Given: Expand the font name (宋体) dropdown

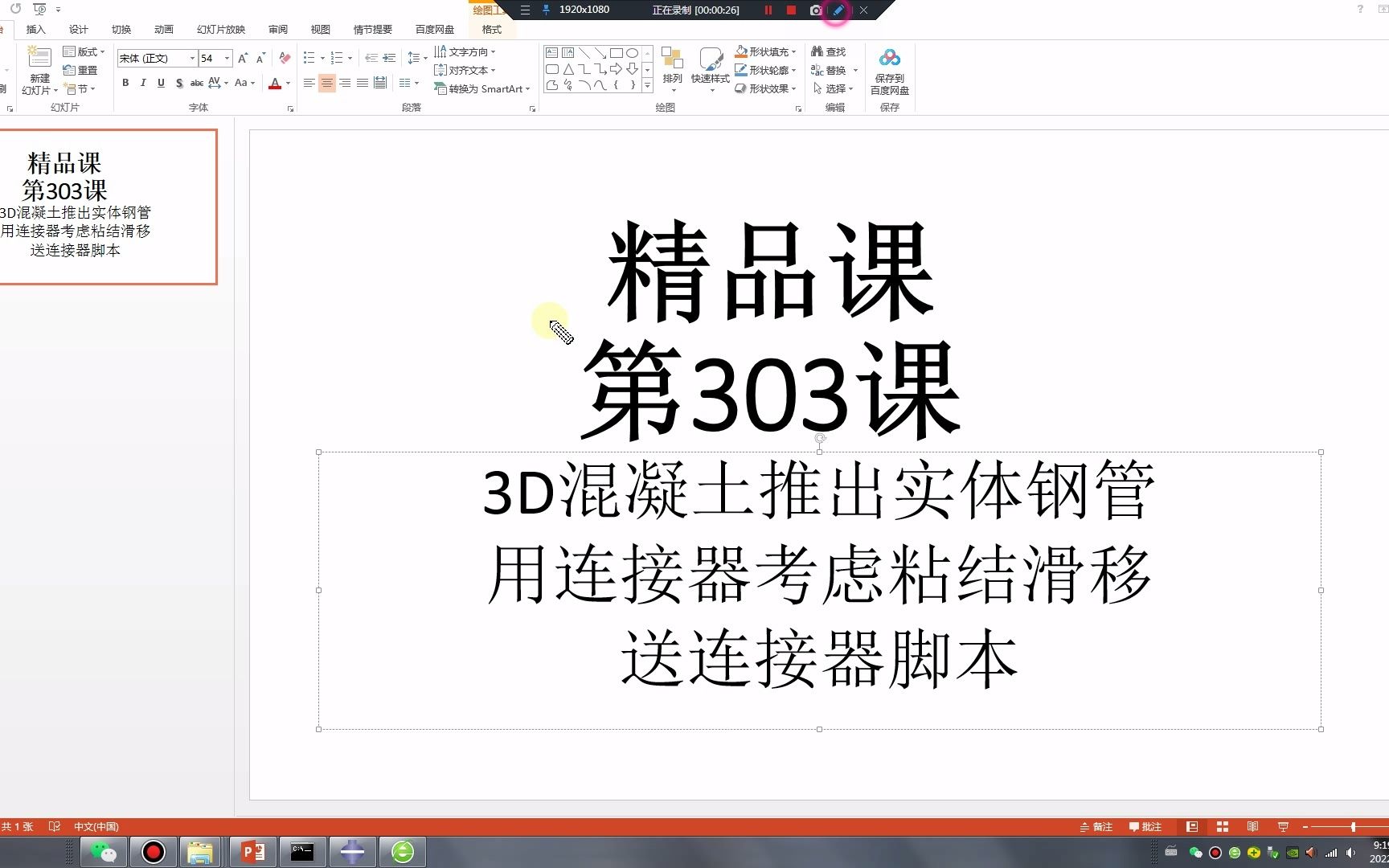Looking at the screenshot, I should (x=191, y=58).
